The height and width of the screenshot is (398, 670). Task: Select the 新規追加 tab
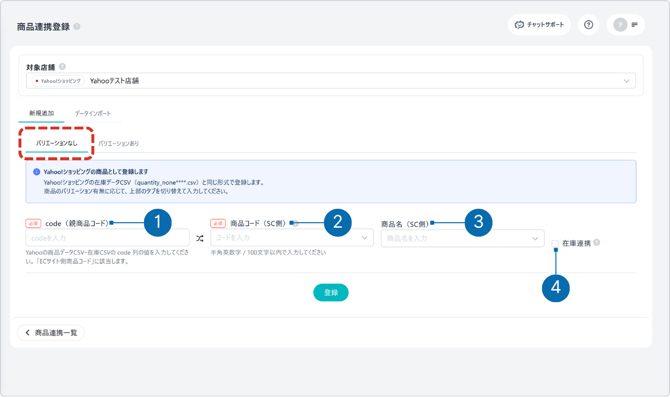tap(41, 113)
